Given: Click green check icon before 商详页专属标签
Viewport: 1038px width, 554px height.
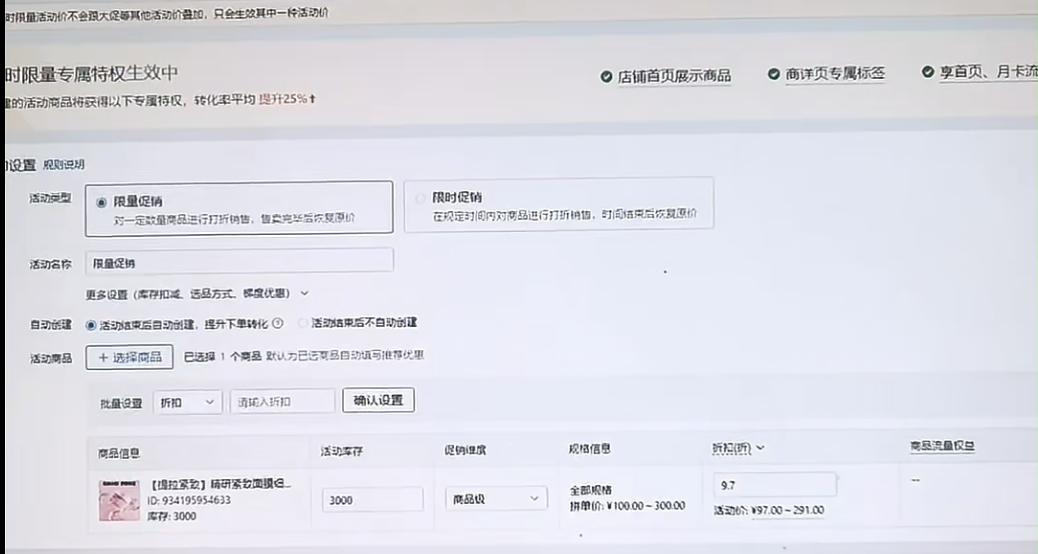Looking at the screenshot, I should (x=773, y=74).
